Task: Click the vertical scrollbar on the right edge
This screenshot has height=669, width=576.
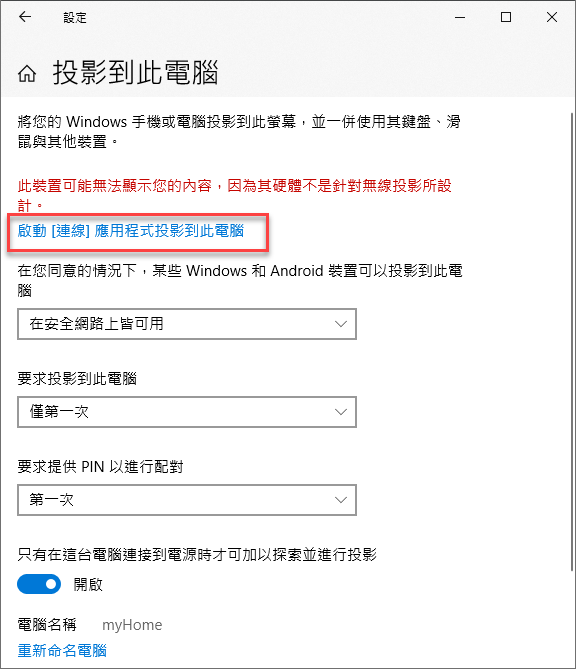Action: click(x=572, y=341)
